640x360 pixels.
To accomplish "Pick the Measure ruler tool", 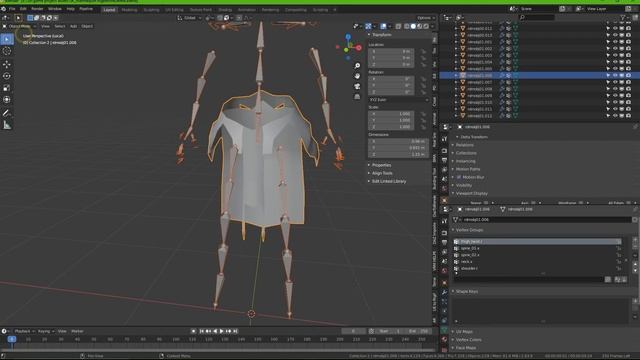I will point(7,125).
